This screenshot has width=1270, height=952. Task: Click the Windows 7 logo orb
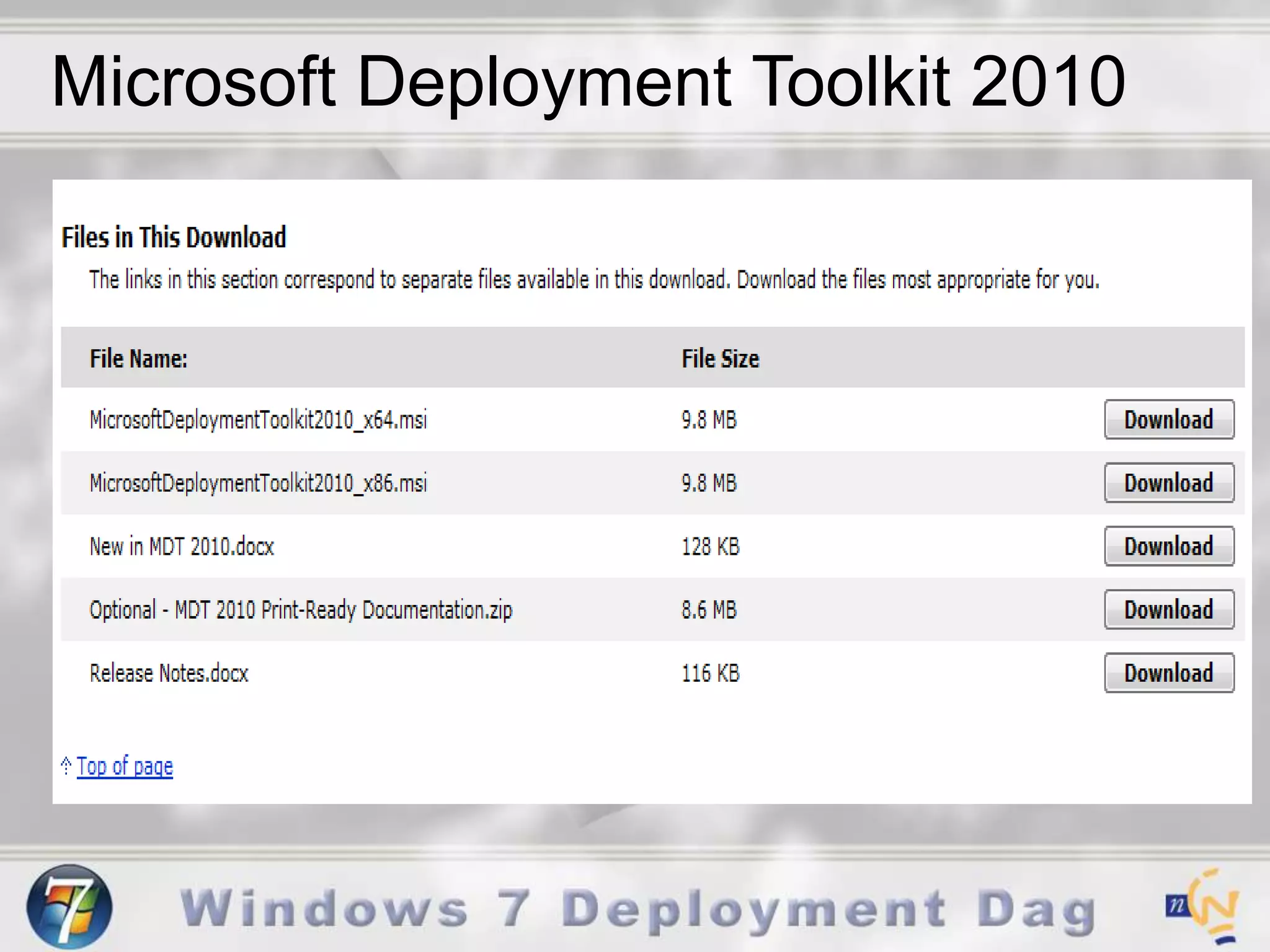tap(69, 906)
